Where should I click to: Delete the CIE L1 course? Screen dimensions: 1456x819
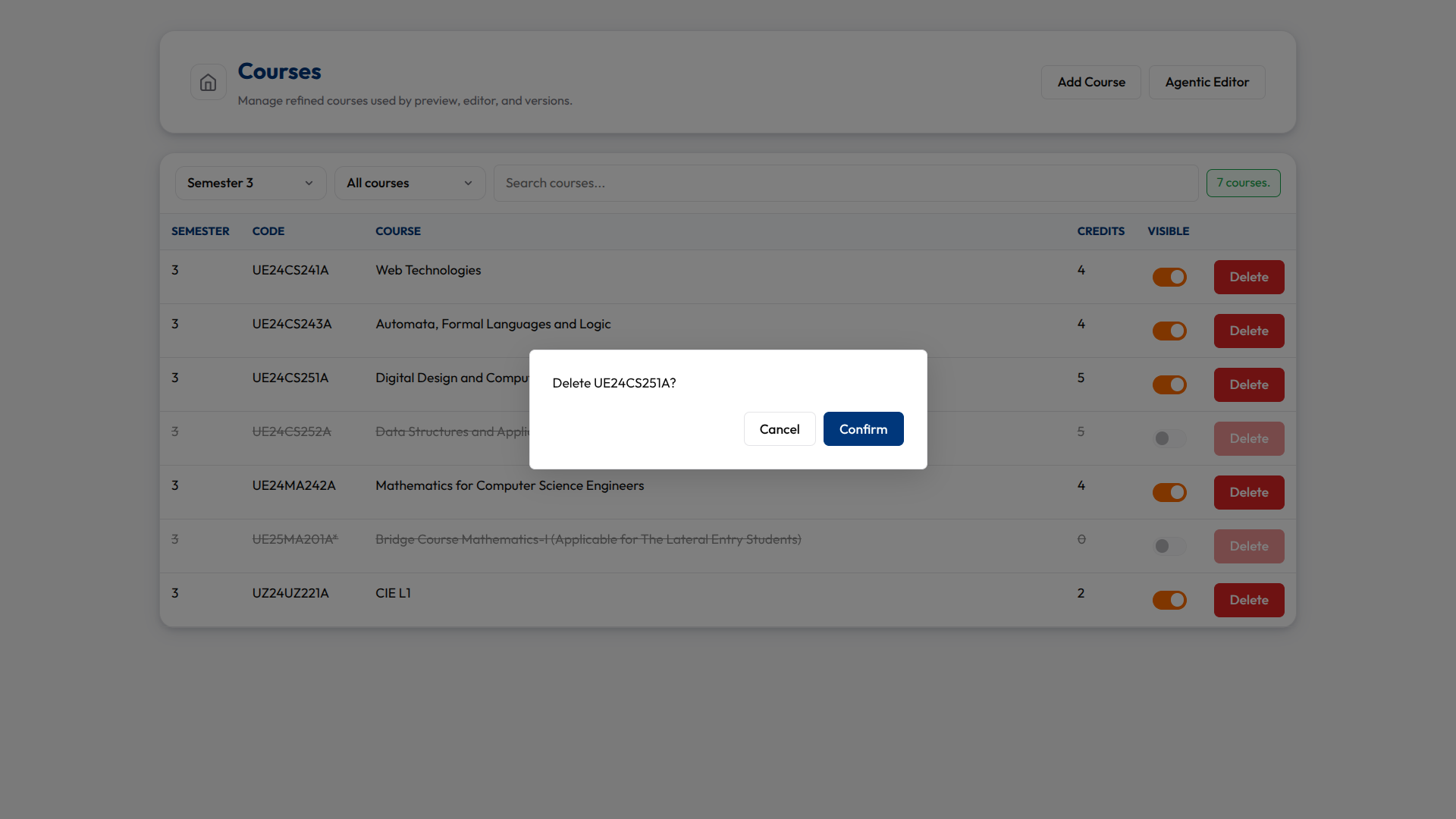[1249, 600]
